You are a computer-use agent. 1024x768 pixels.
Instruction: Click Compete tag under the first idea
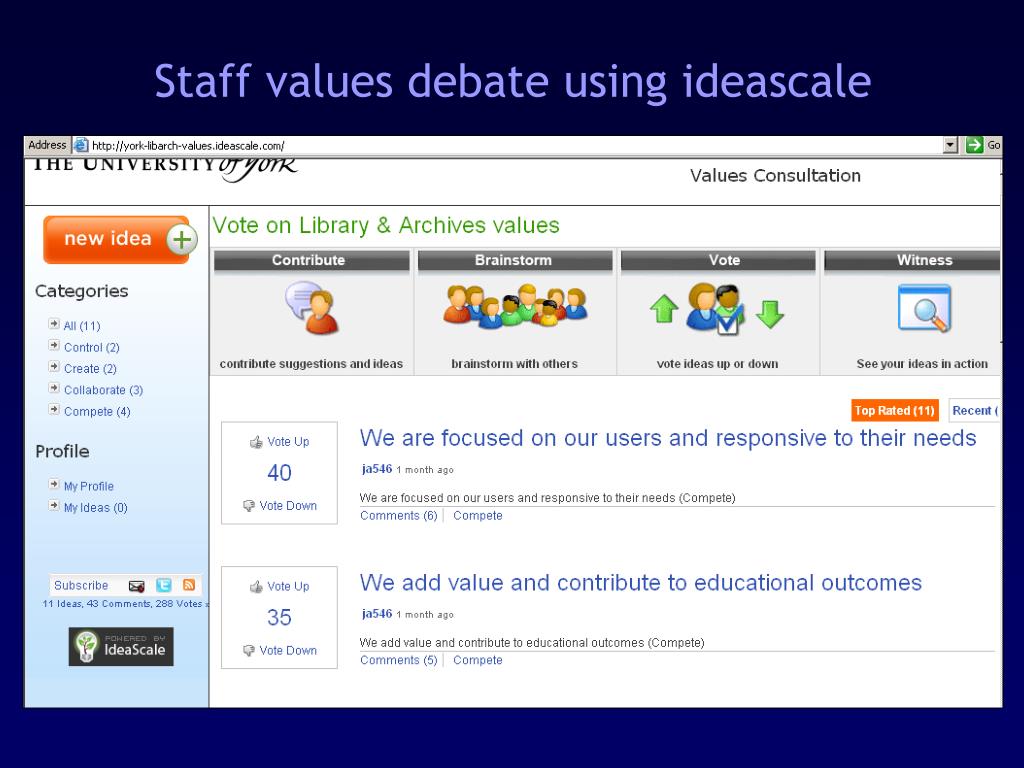tap(478, 515)
